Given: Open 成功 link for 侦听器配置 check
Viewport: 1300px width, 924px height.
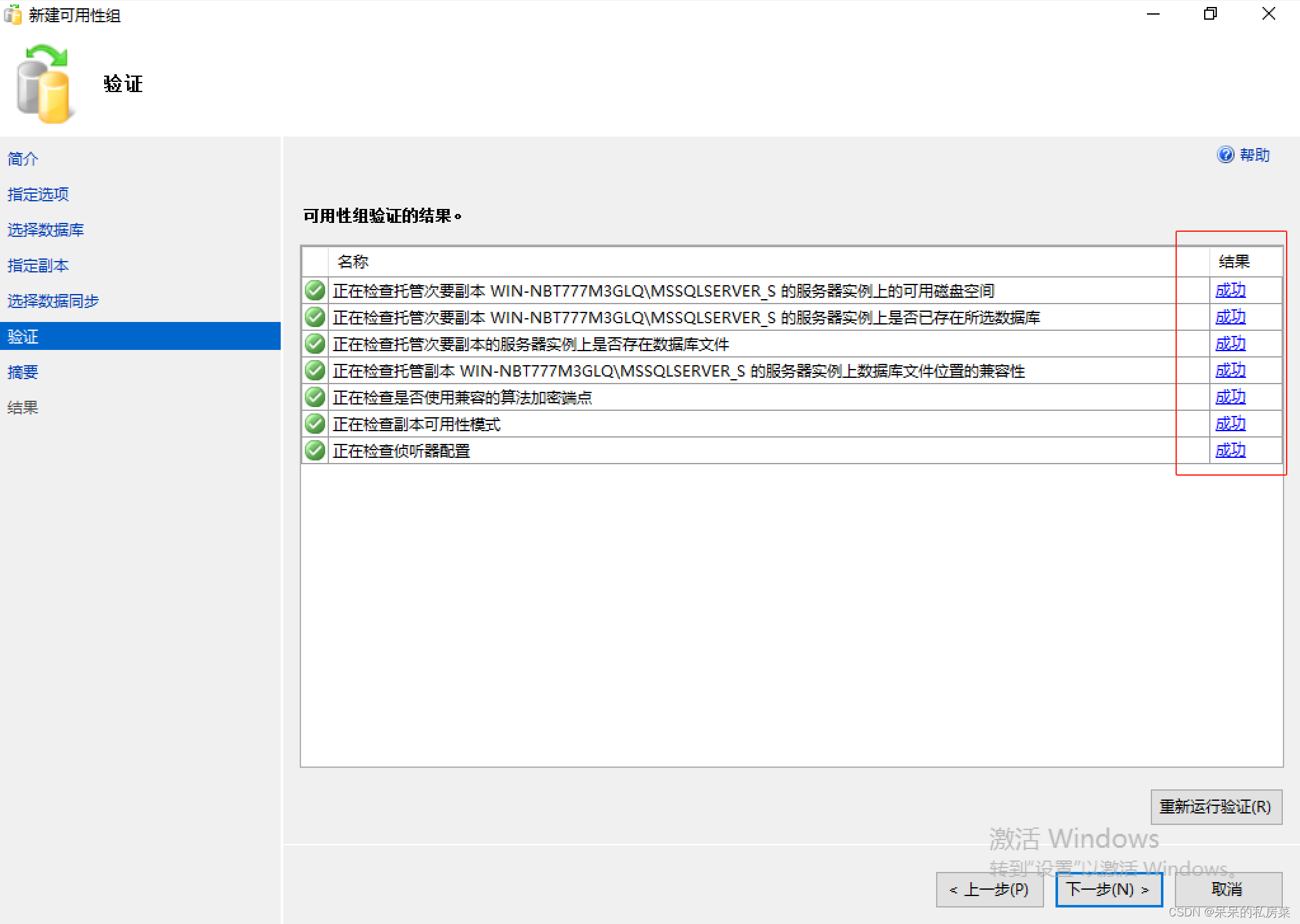Looking at the screenshot, I should pos(1230,451).
